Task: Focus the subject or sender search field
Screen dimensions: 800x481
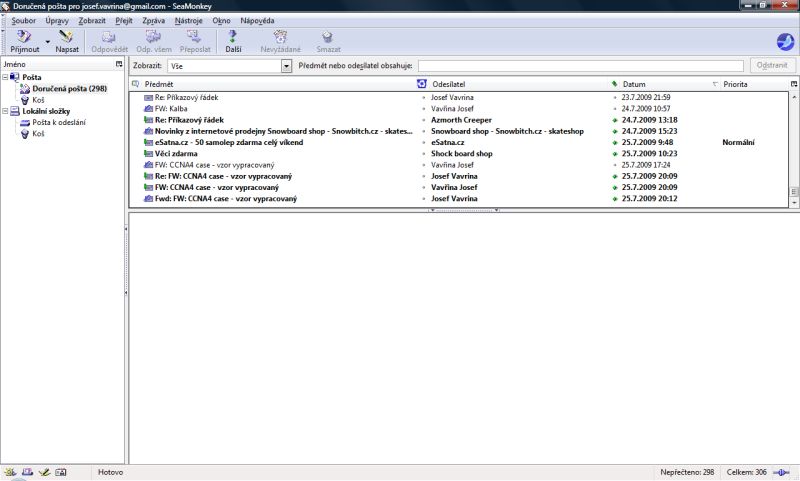Action: click(581, 66)
